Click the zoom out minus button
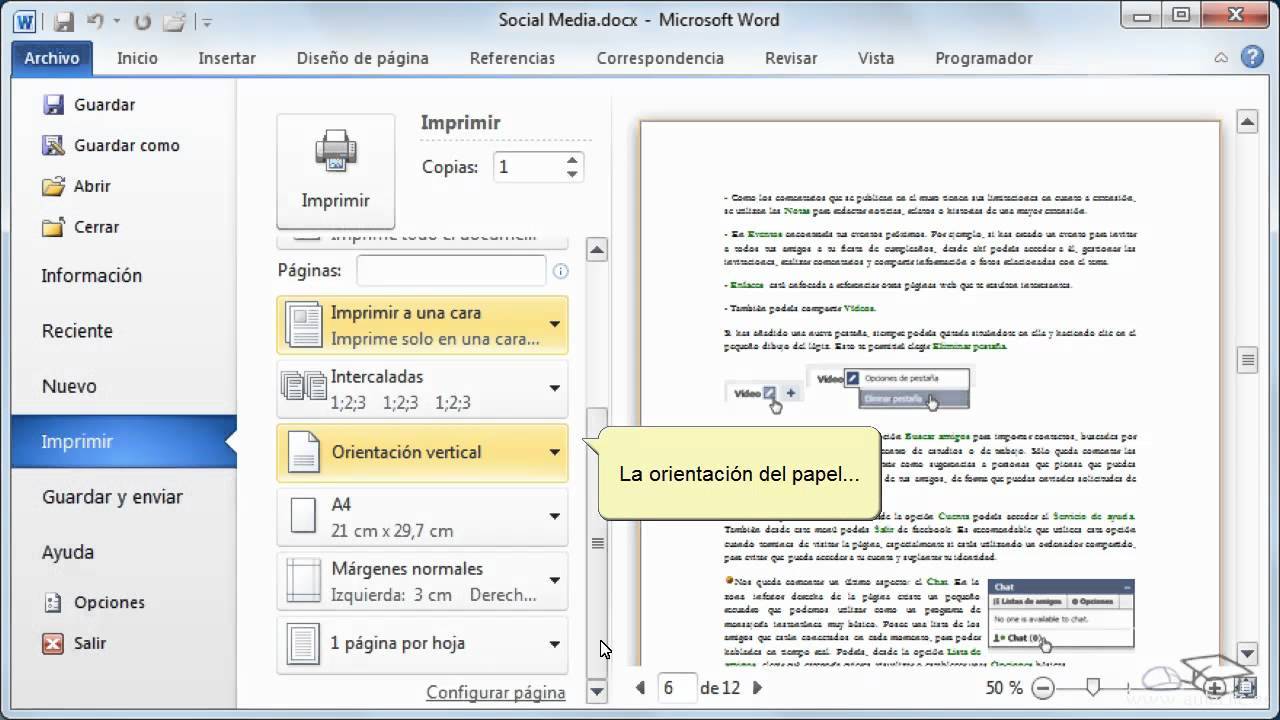1280x720 pixels. click(x=1043, y=688)
